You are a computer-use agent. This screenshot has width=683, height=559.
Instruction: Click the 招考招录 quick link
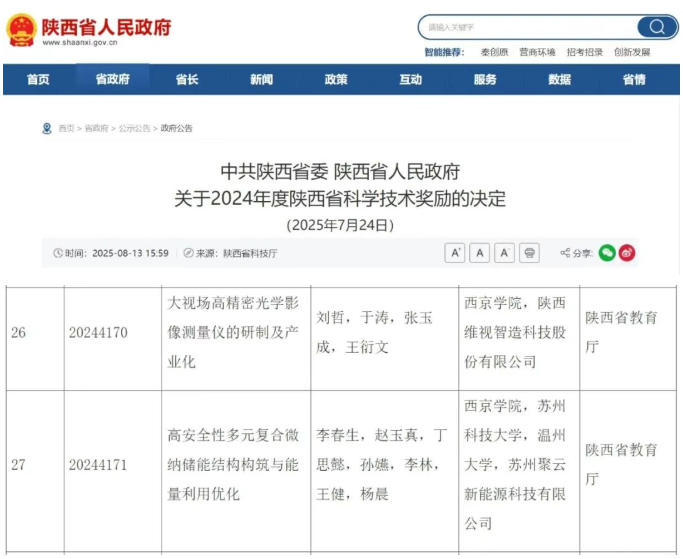tap(585, 52)
